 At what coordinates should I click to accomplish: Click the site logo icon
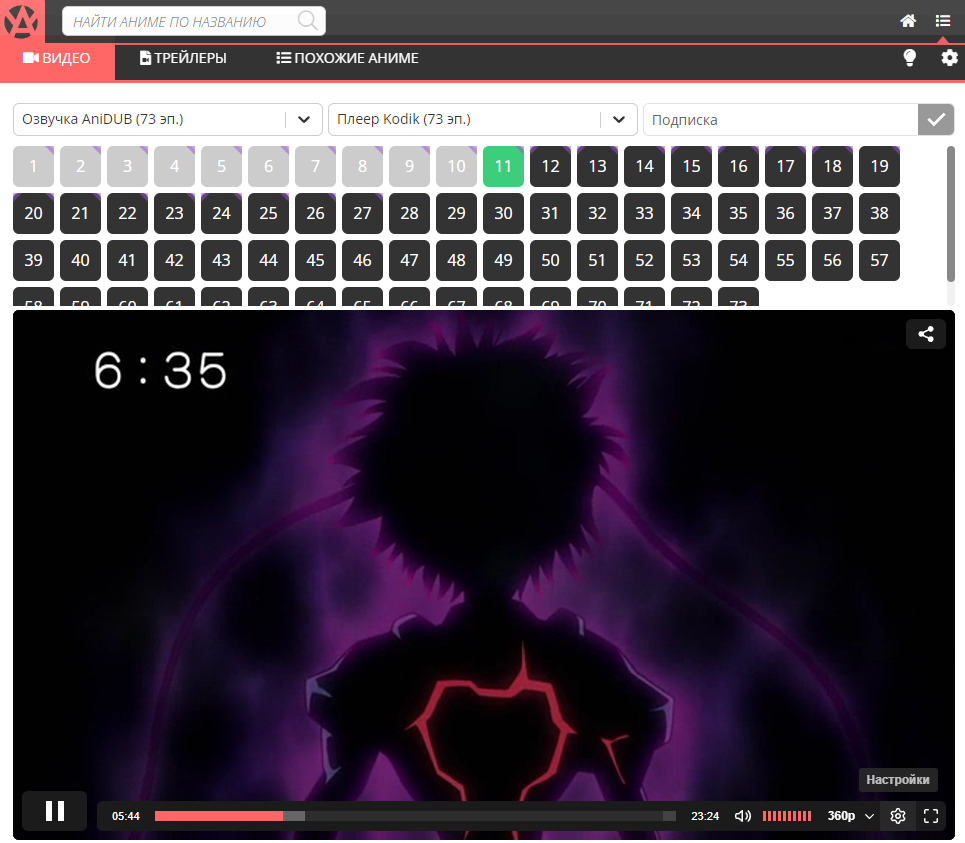[22, 20]
